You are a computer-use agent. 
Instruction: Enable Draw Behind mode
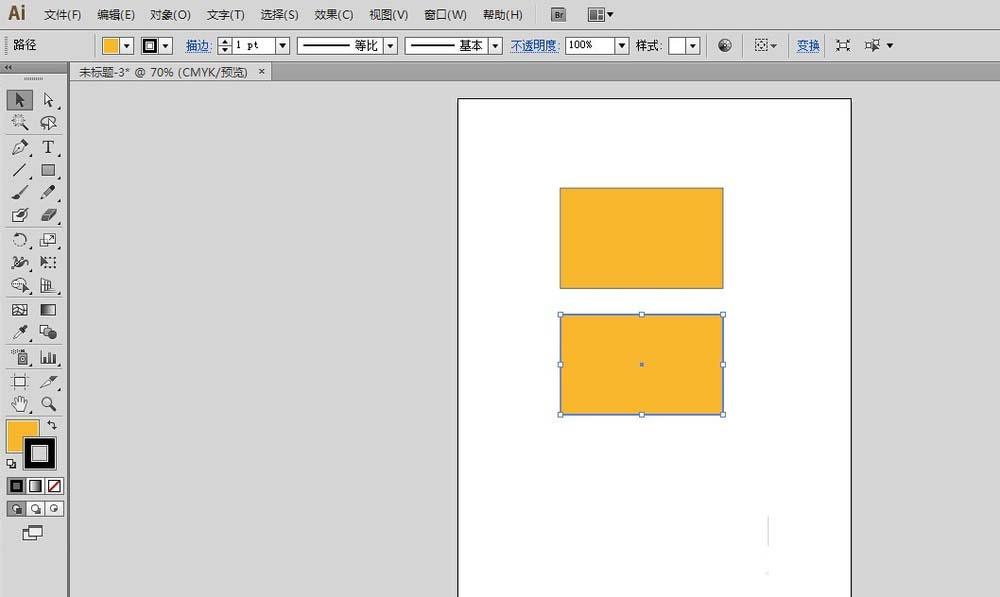pyautogui.click(x=36, y=508)
